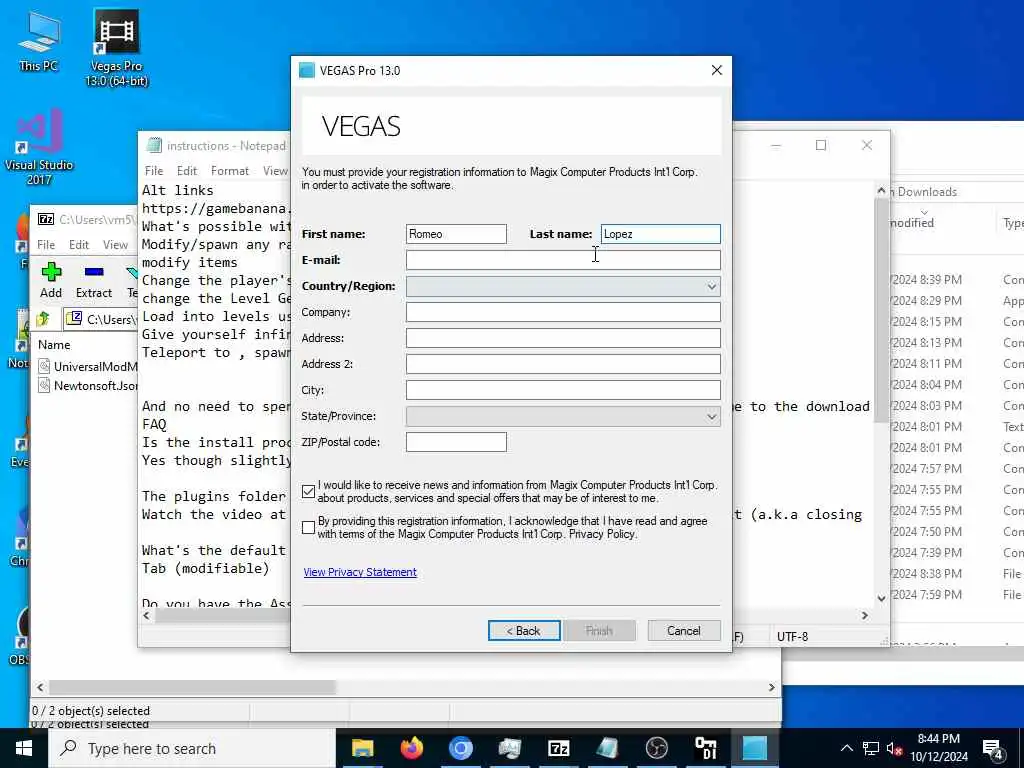1024x768 pixels.
Task: Click the OBS taskbar icon
Action: tap(656, 748)
